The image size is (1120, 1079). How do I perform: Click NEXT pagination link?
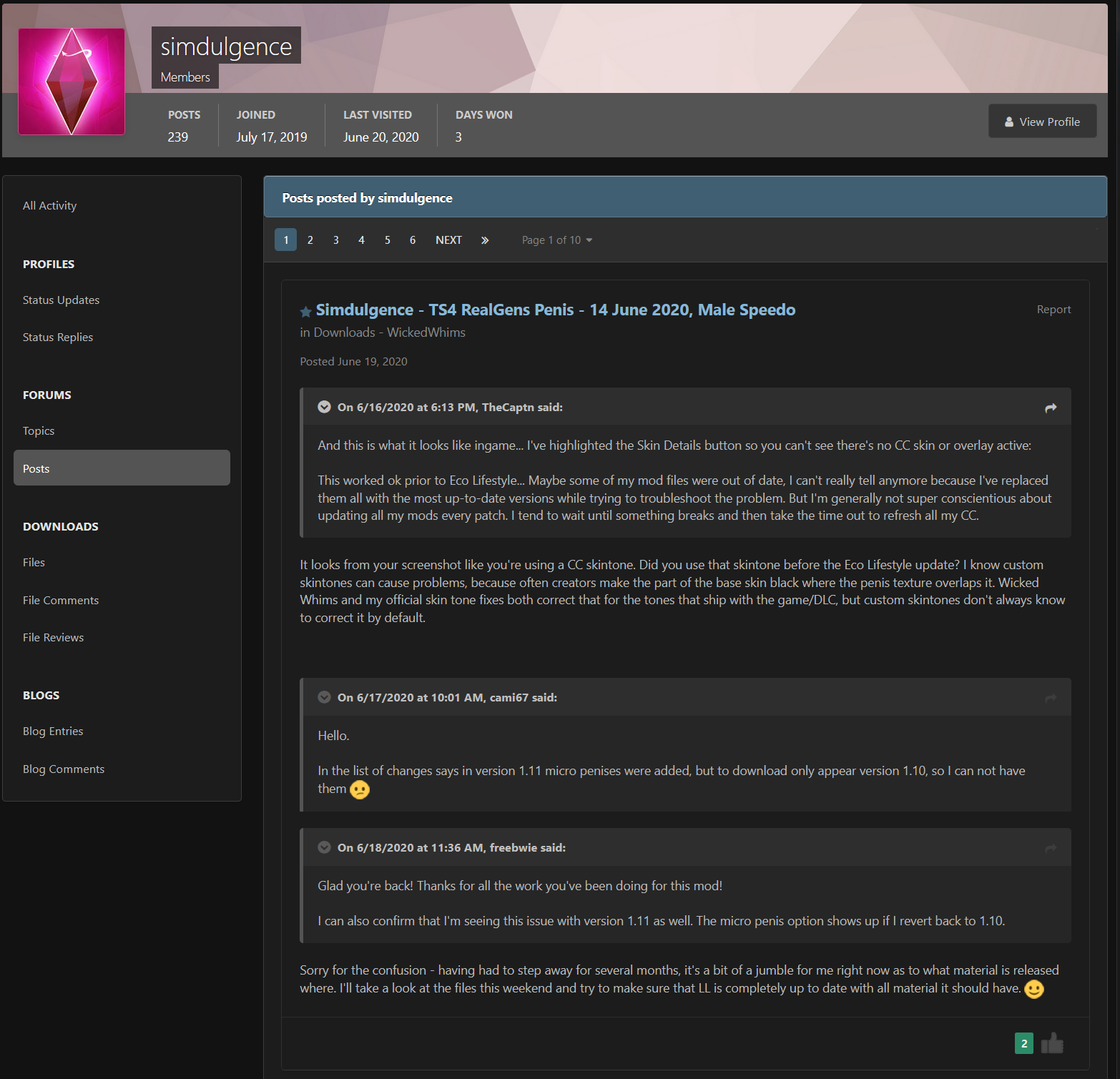(448, 240)
